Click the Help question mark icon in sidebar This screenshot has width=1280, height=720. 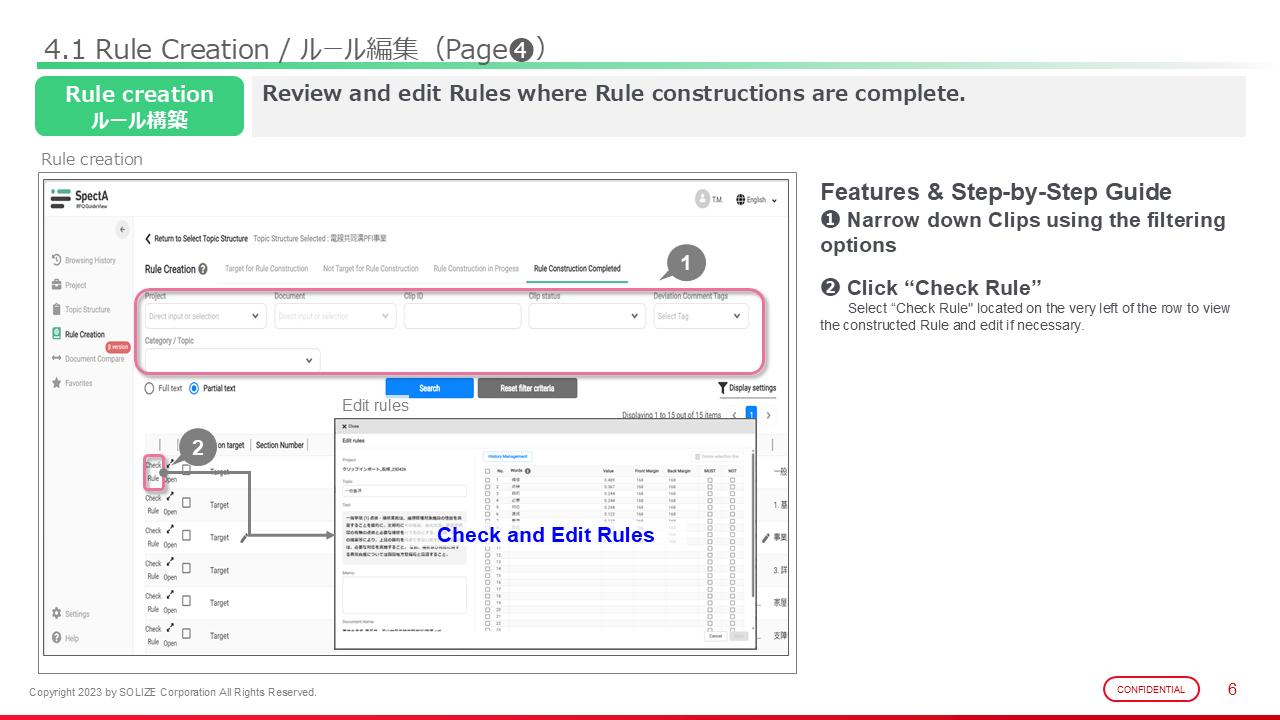[x=57, y=638]
